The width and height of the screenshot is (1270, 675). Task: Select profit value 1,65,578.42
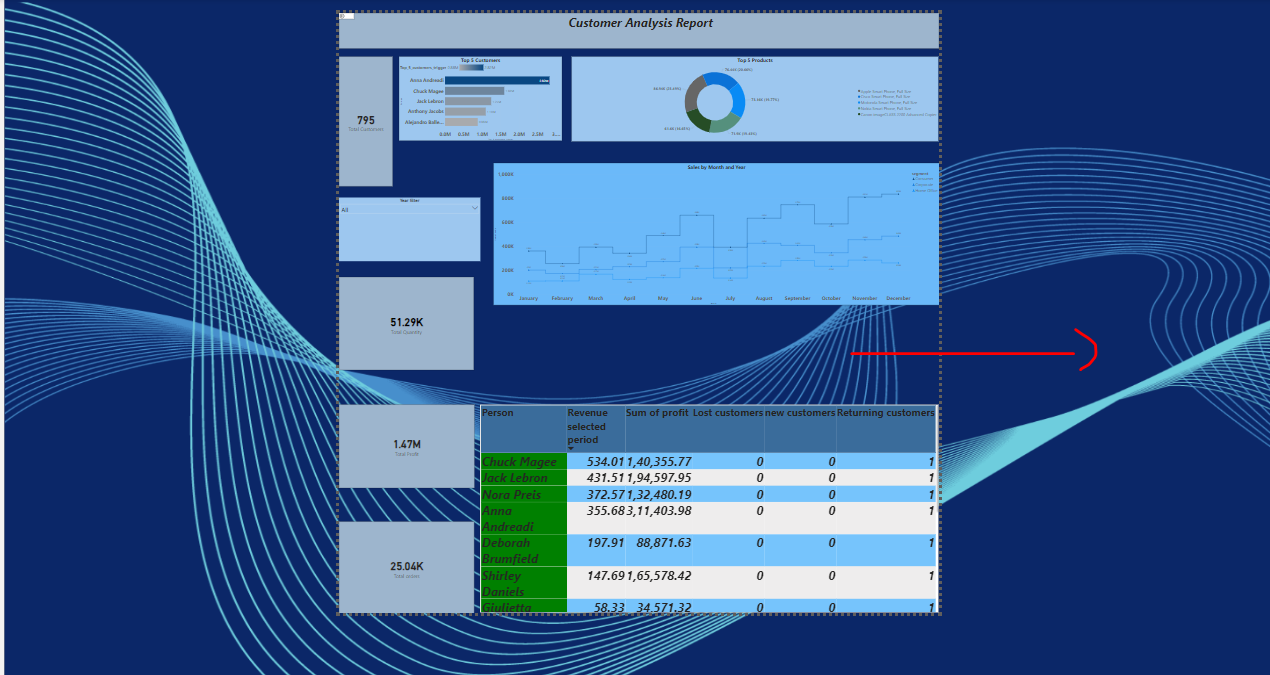(x=659, y=576)
